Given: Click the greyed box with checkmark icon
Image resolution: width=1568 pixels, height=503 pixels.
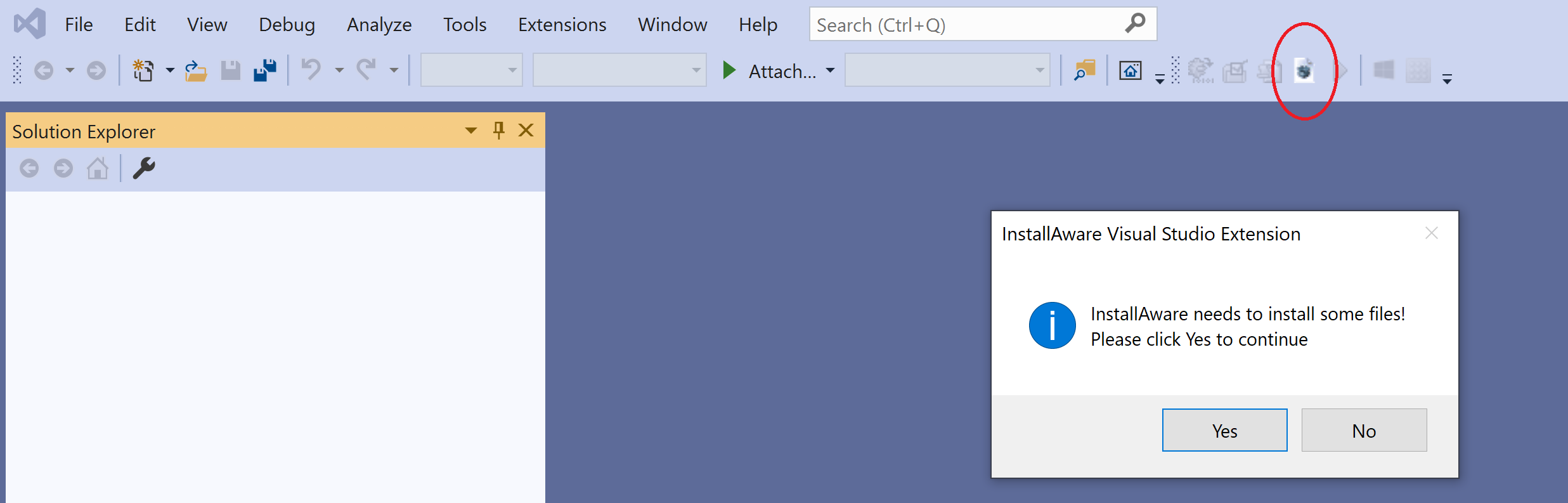Looking at the screenshot, I should [x=1235, y=71].
